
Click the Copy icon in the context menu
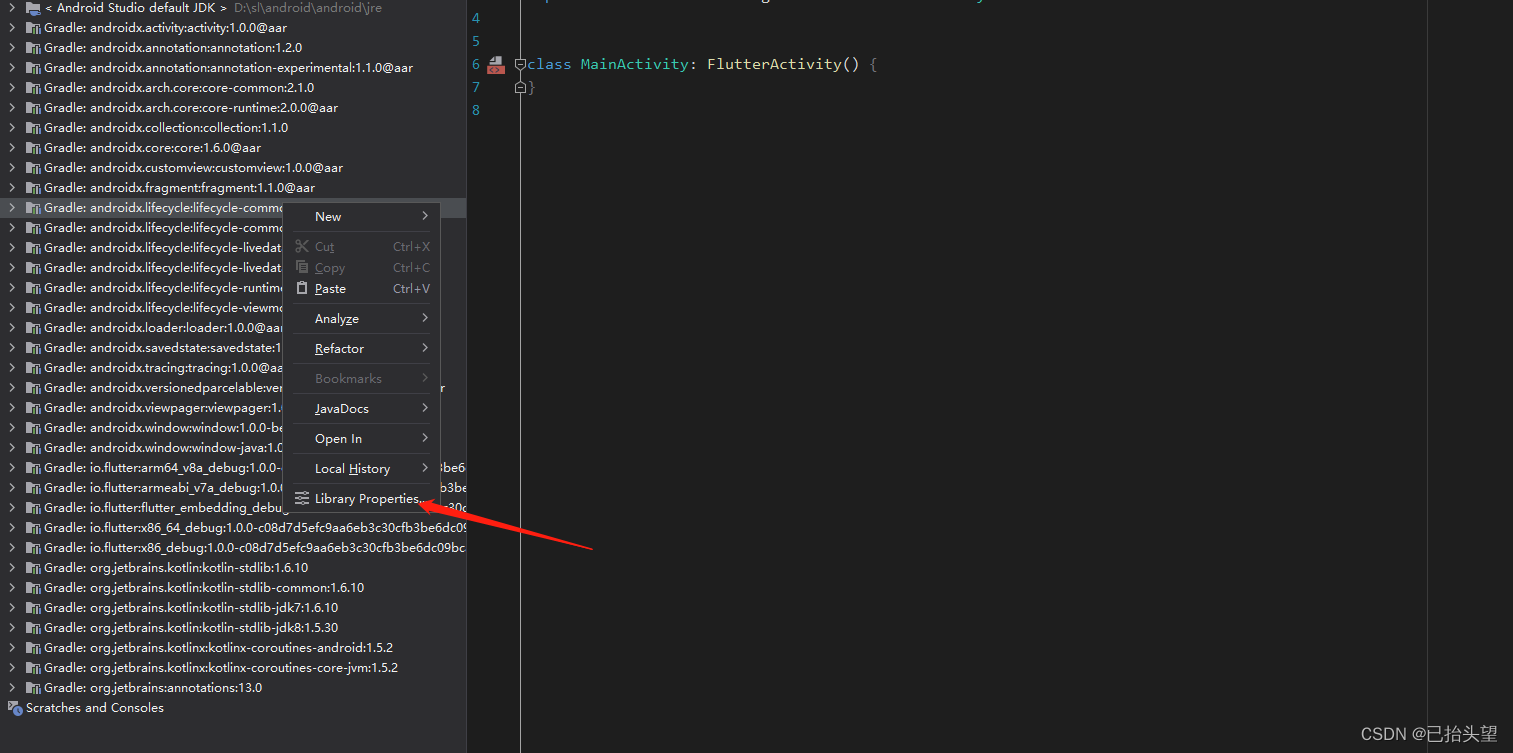pyautogui.click(x=302, y=267)
